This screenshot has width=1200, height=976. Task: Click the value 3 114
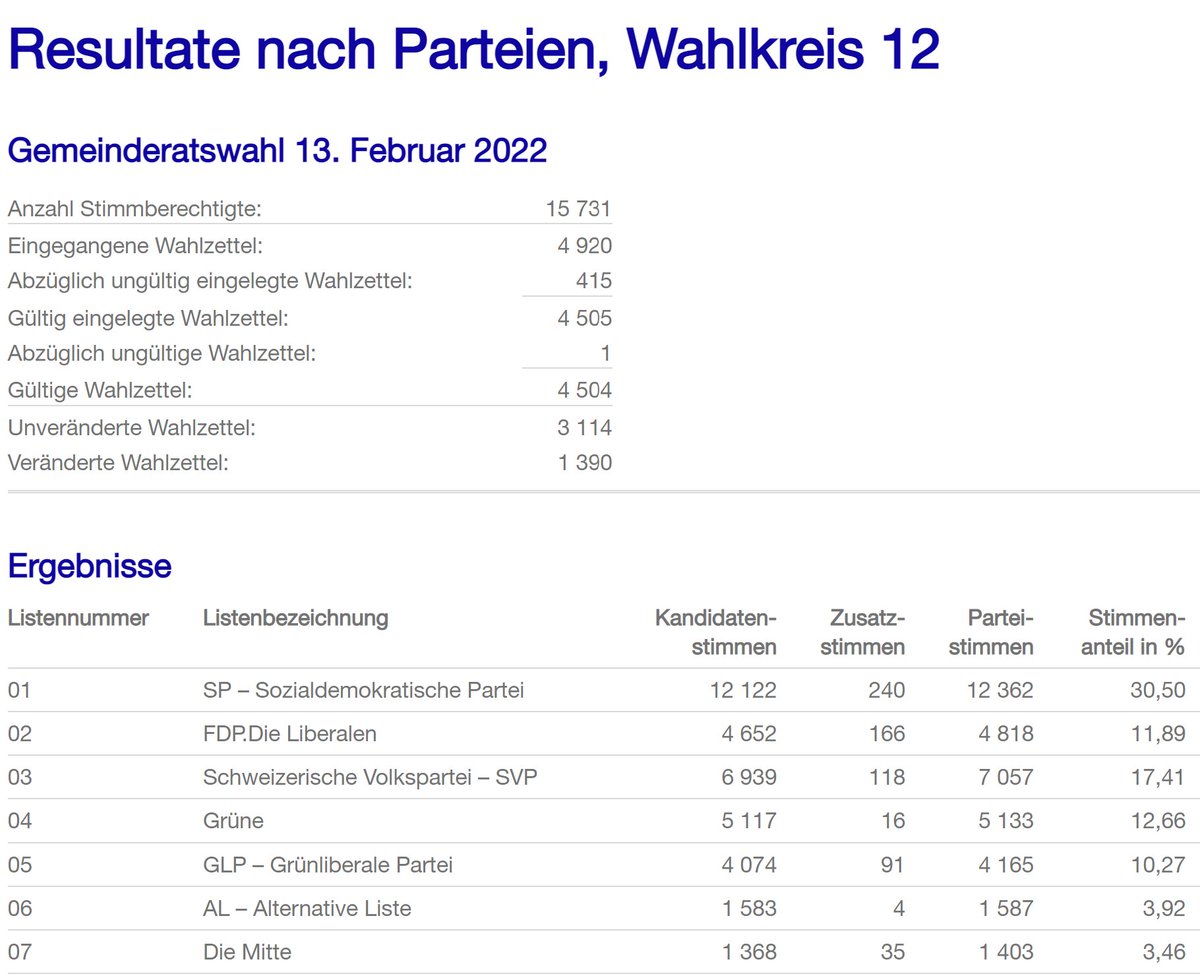click(585, 428)
